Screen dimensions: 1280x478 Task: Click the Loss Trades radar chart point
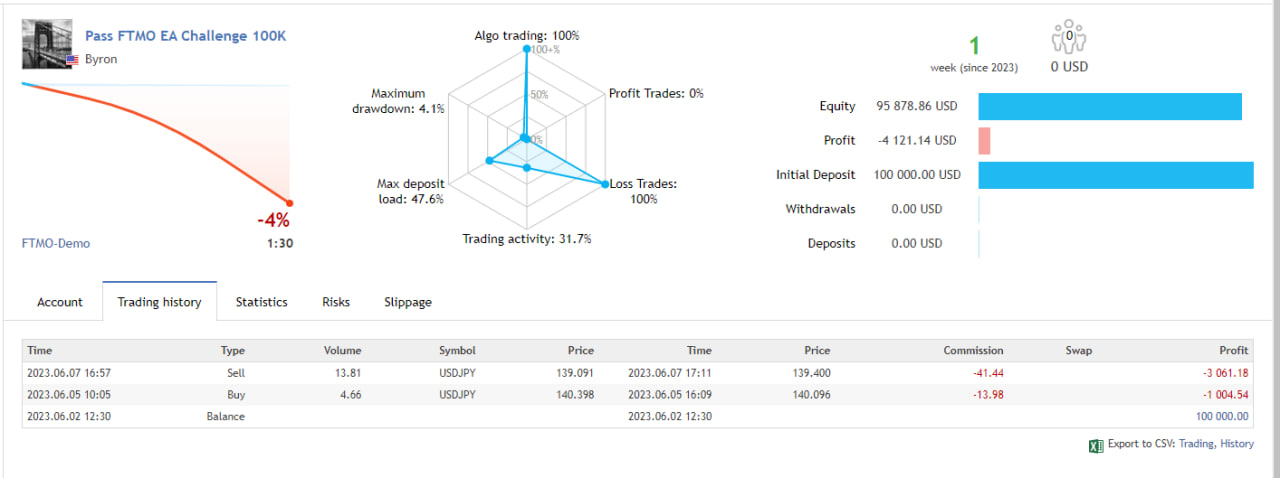coord(604,184)
